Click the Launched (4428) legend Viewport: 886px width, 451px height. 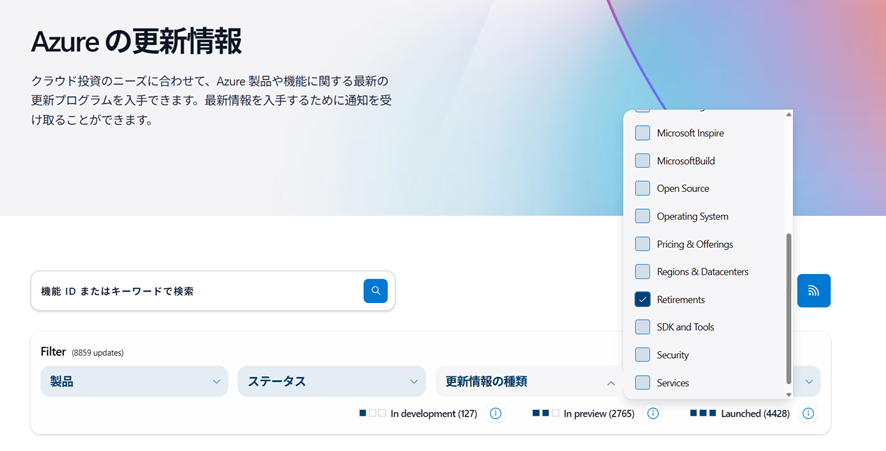tap(740, 413)
